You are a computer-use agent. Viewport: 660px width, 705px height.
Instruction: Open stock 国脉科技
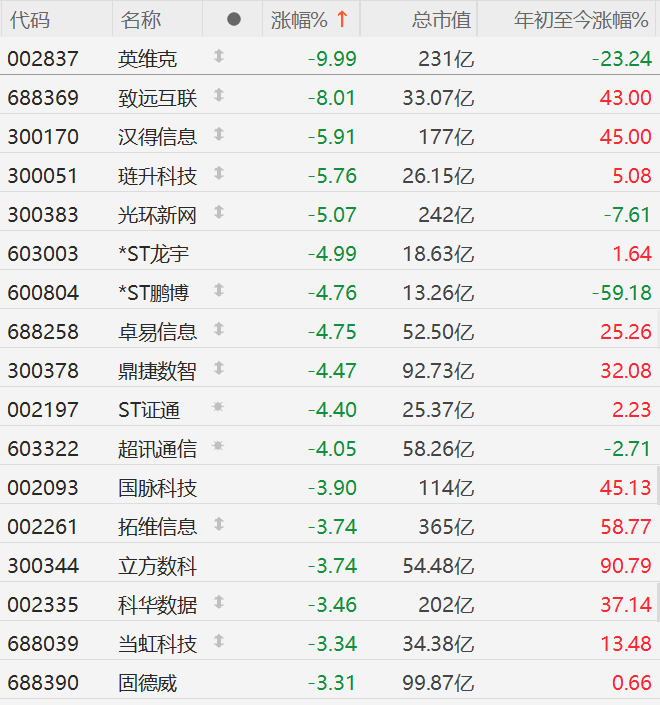[157, 488]
